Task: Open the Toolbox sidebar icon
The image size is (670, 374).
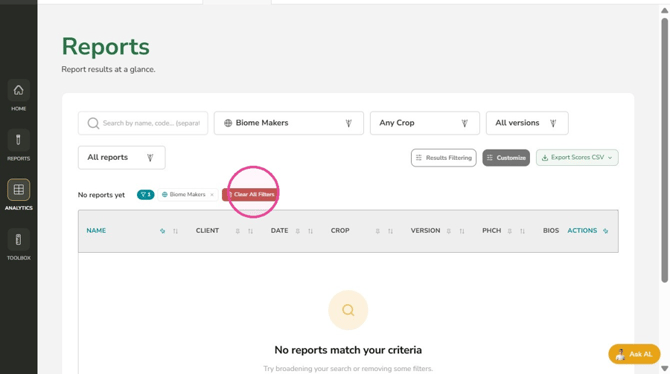Action: (18, 239)
